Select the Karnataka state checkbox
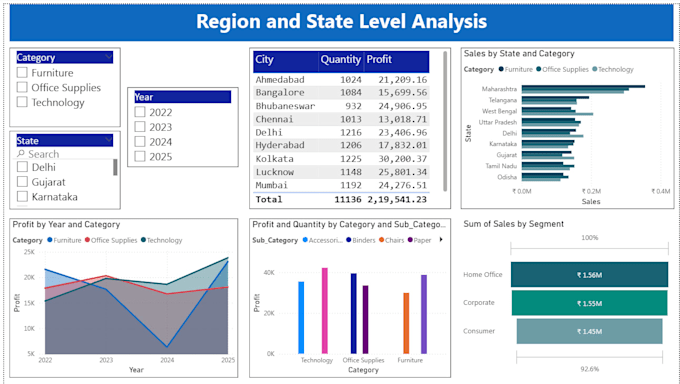This screenshot has height=384, width=680. pos(22,196)
